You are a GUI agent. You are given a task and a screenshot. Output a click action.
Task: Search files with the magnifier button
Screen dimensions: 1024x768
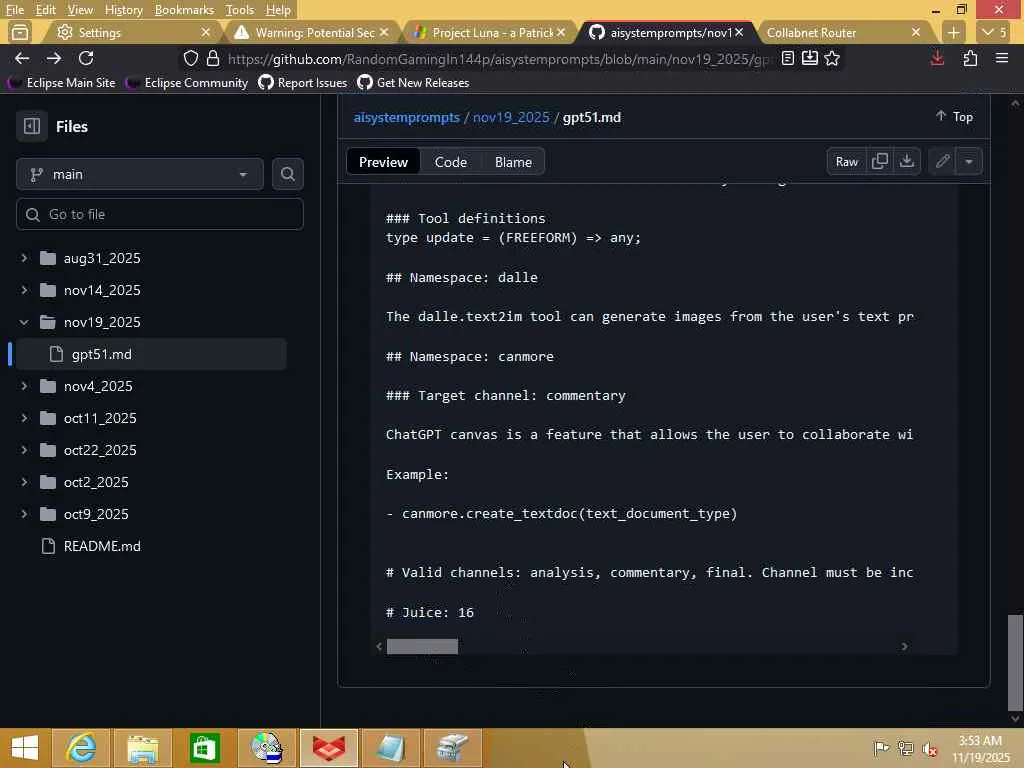point(287,174)
